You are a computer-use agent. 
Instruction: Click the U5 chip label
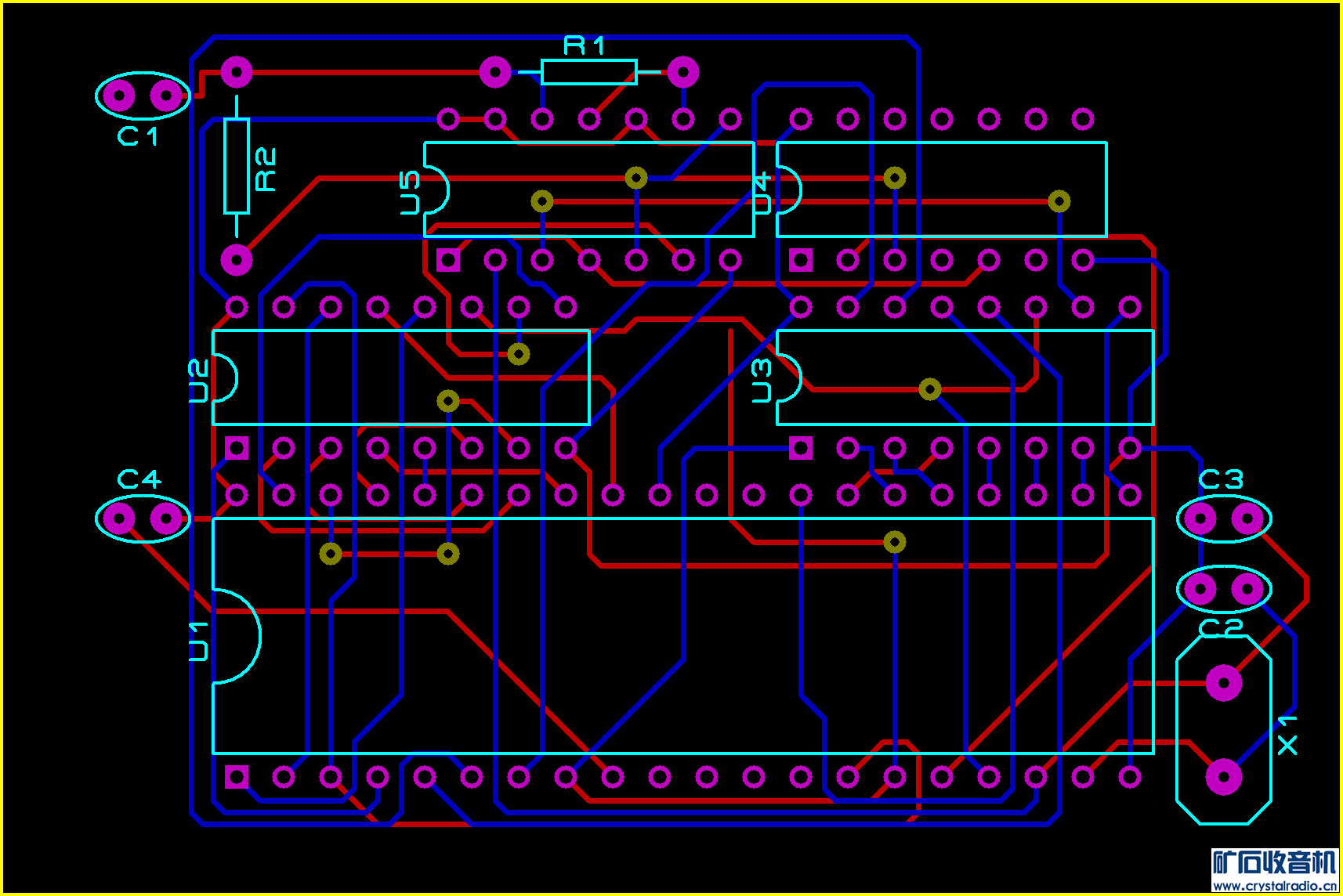point(410,193)
